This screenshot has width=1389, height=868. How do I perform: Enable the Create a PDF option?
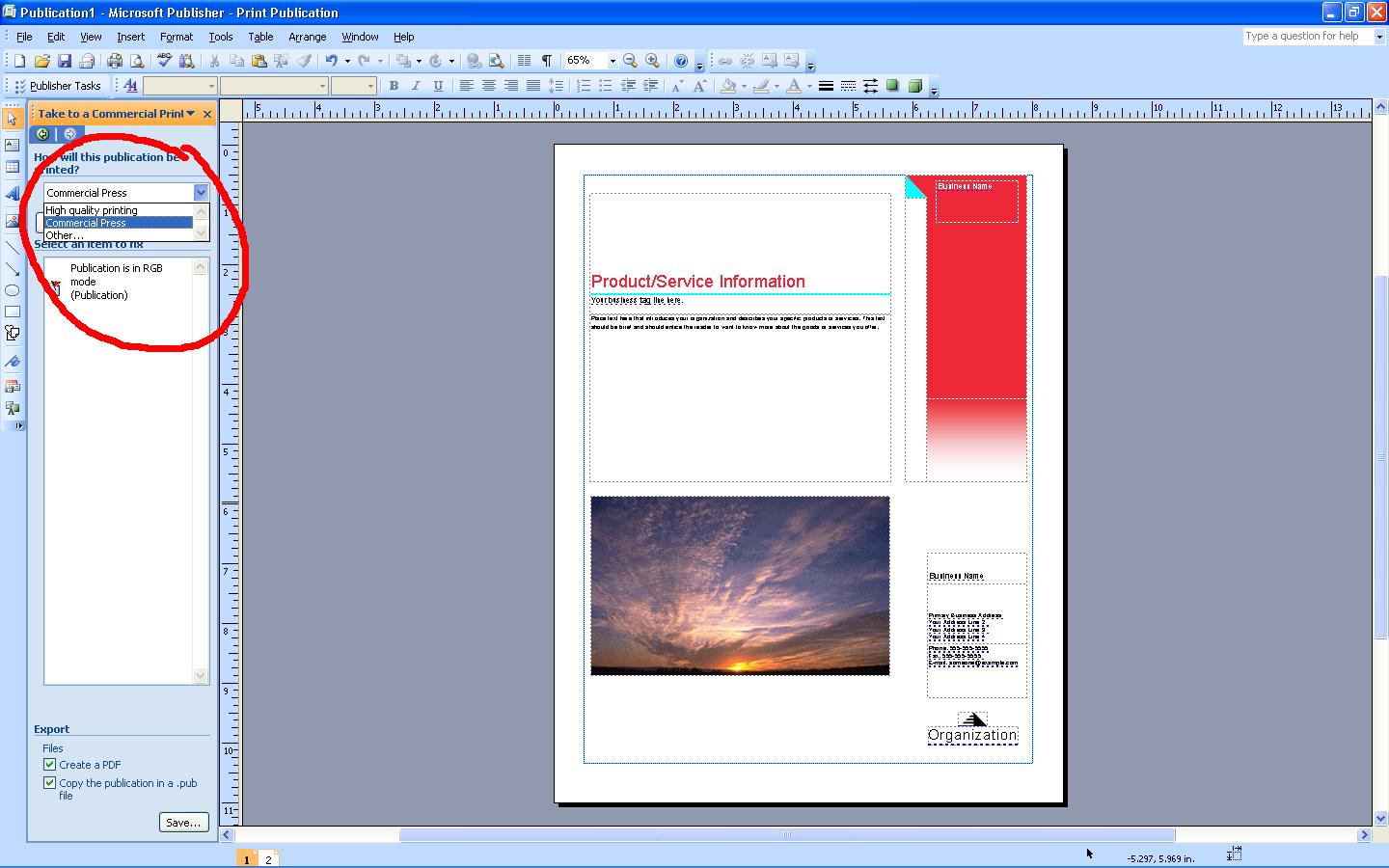click(49, 764)
